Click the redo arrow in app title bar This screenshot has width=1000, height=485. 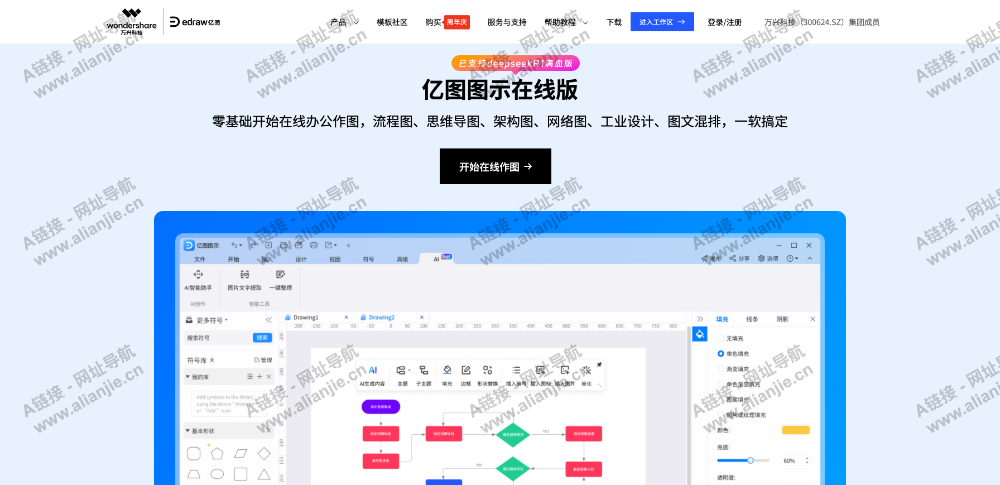tap(253, 245)
